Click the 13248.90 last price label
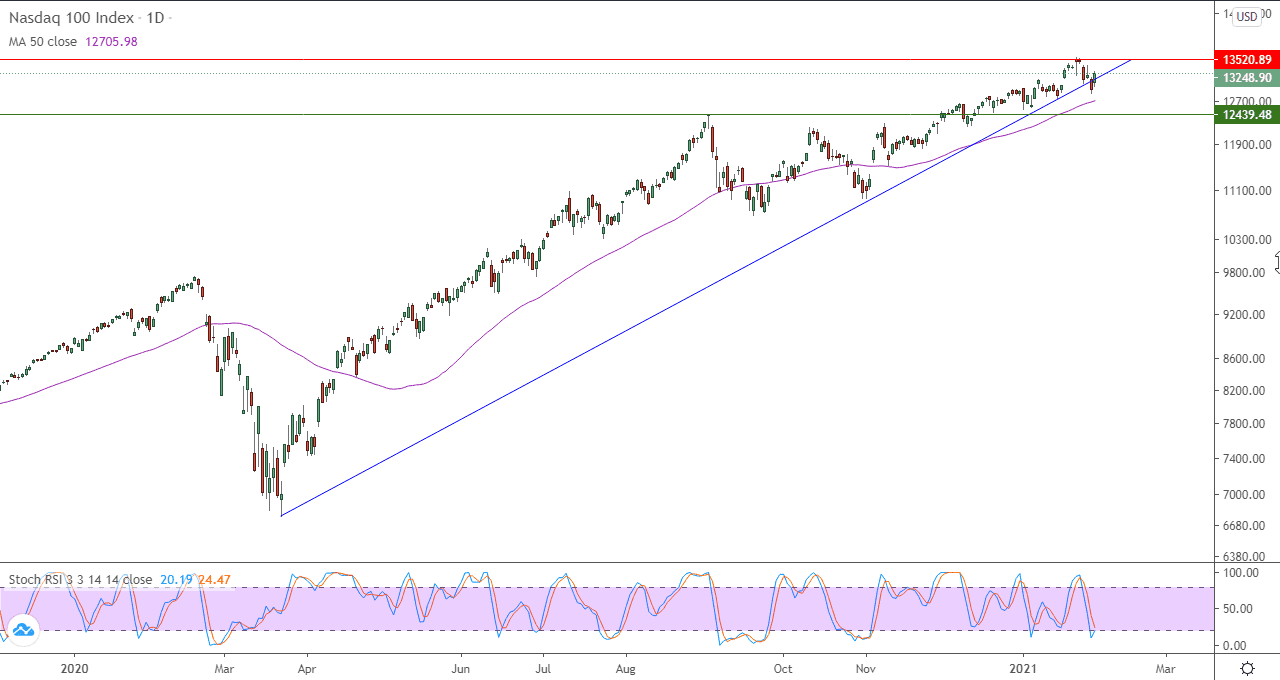The height and width of the screenshot is (680, 1280). tap(1246, 78)
